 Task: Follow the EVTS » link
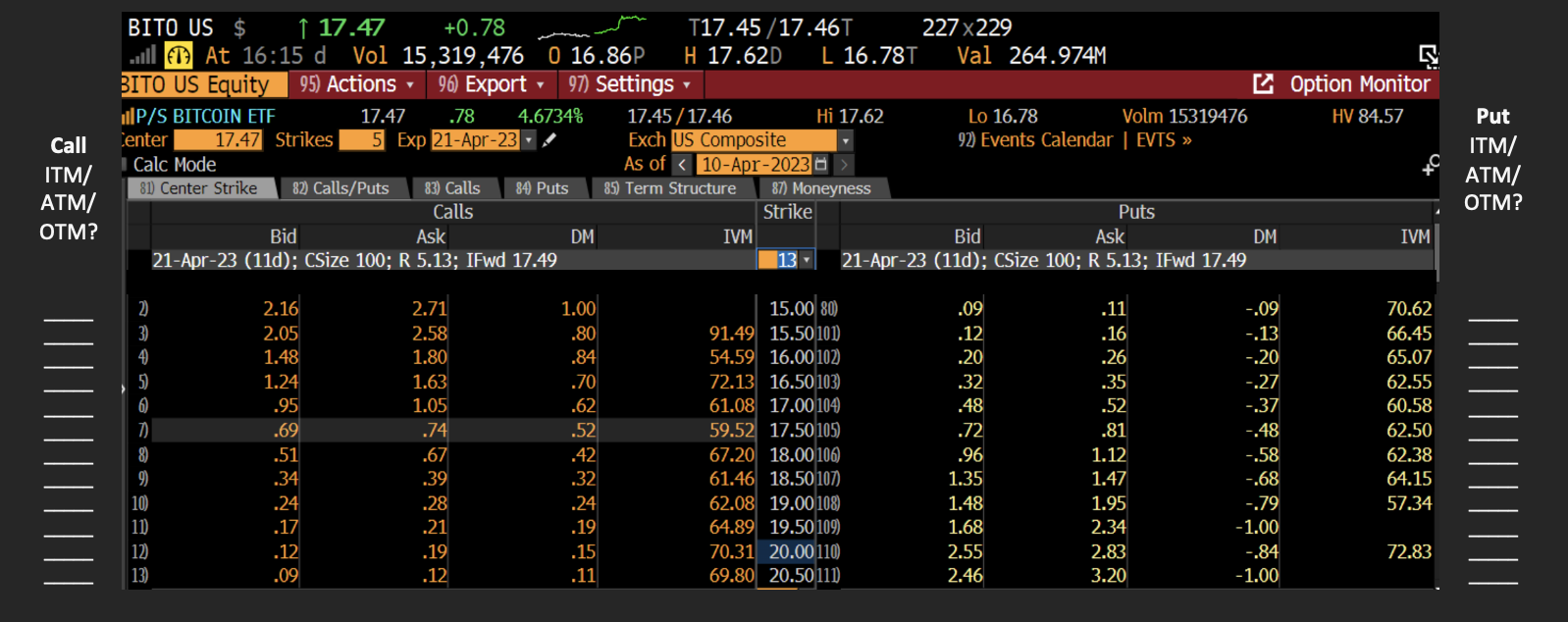point(1164,140)
